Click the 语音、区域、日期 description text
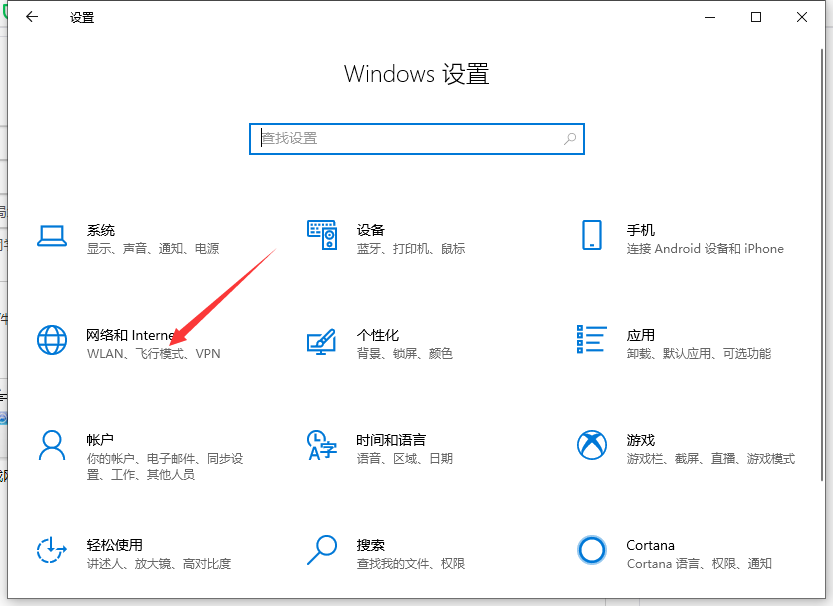Screen dimensions: 833x606 coord(405,459)
